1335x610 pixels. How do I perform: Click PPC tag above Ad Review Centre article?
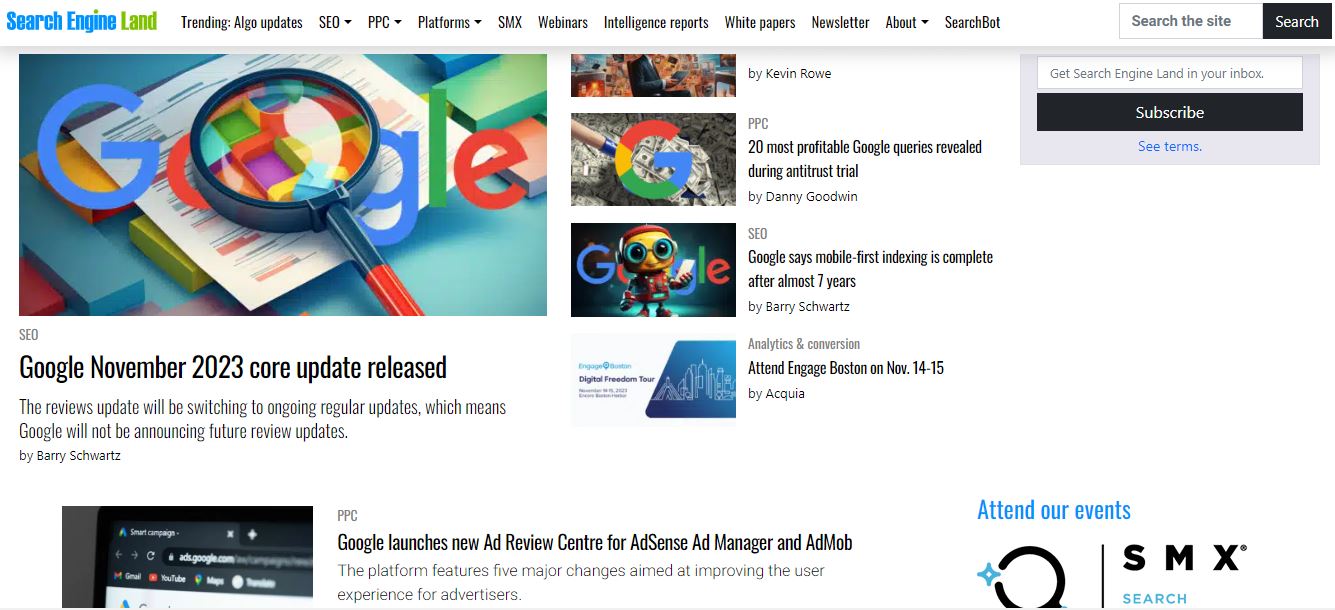347,516
